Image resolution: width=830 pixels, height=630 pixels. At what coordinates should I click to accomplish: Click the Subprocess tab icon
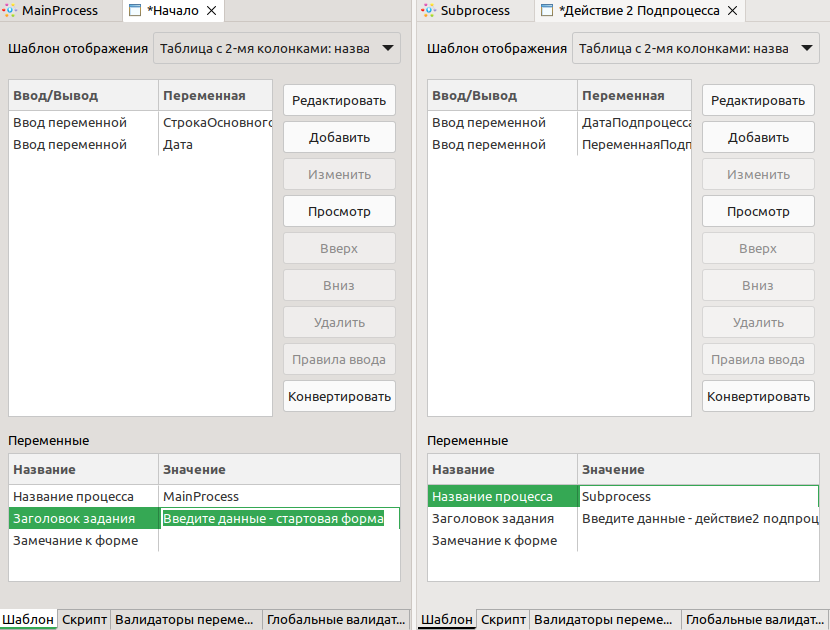click(x=428, y=11)
